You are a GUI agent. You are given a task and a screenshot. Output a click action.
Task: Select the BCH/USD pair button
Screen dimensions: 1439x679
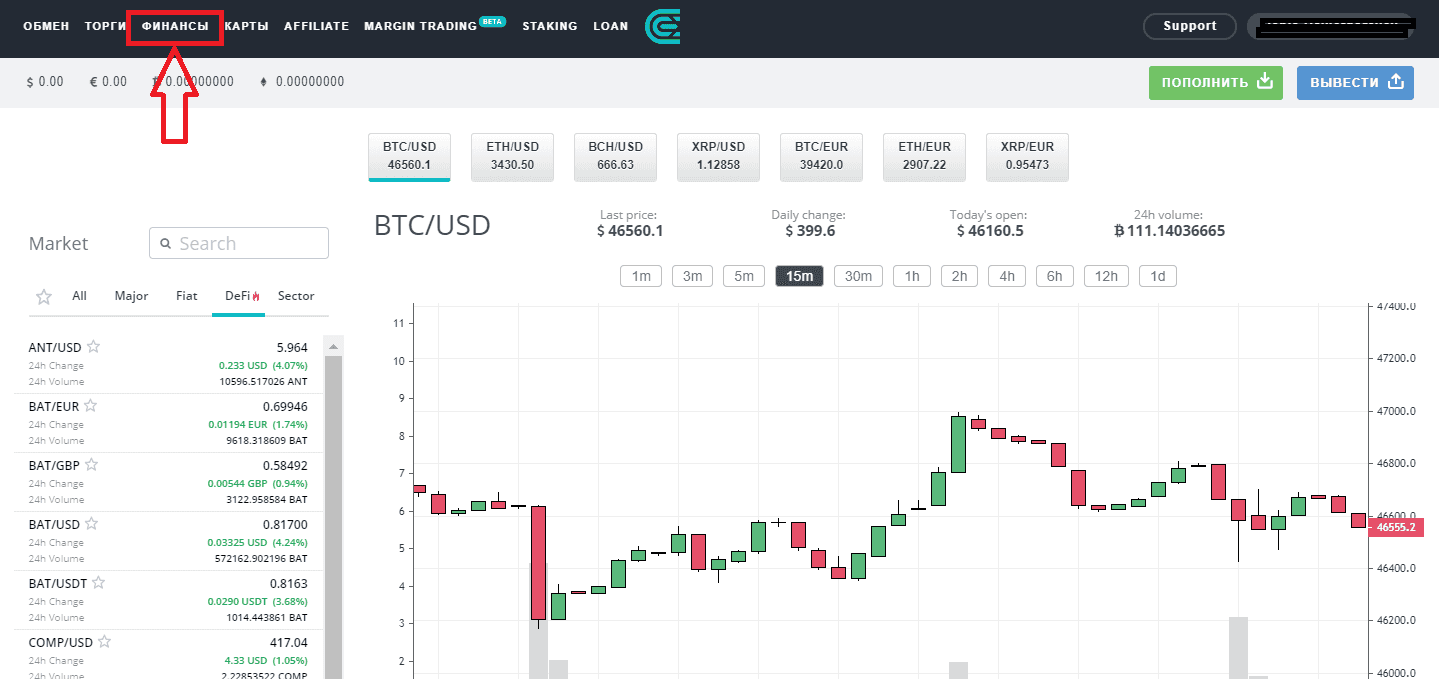pyautogui.click(x=615, y=156)
